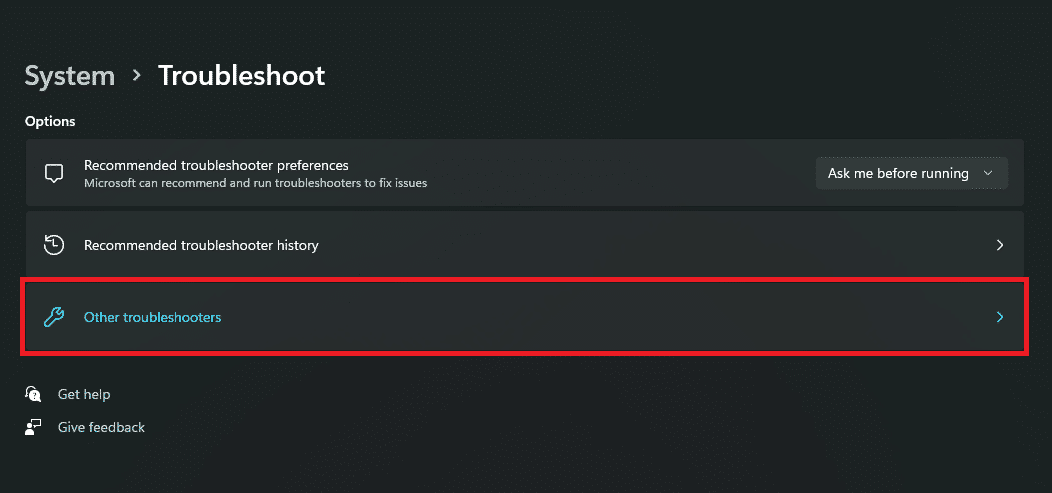Click "Recommended troubleshooter preferences" title text

pos(216,165)
